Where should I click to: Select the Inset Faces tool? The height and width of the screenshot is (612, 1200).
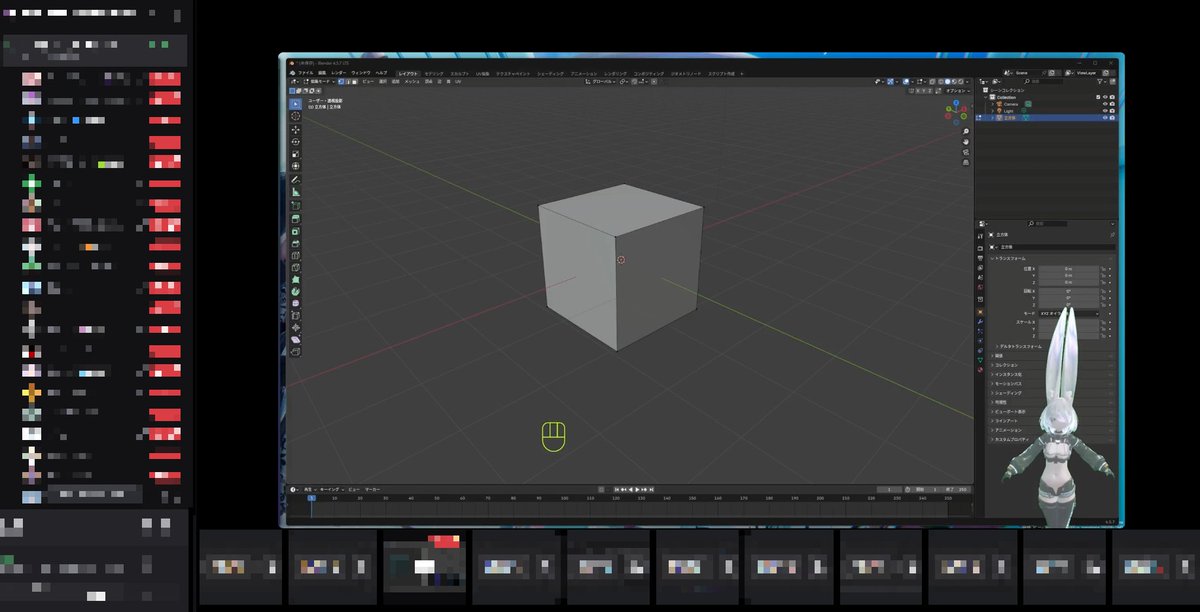pyautogui.click(x=295, y=231)
